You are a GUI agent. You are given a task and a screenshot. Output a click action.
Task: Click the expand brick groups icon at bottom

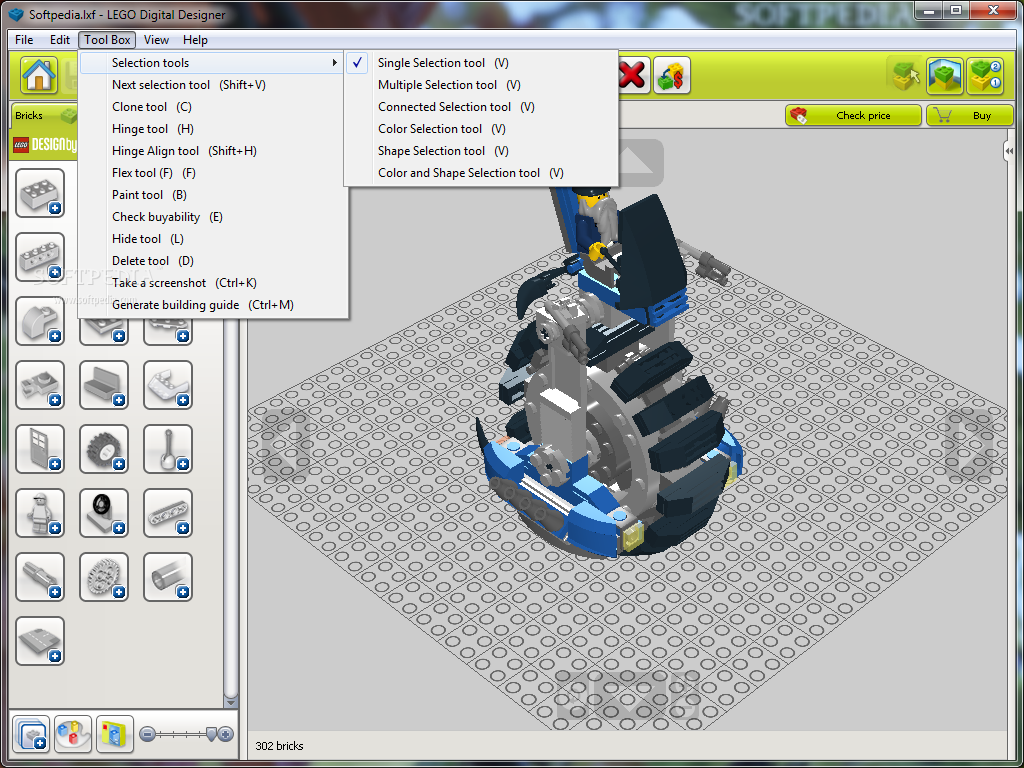(31, 734)
